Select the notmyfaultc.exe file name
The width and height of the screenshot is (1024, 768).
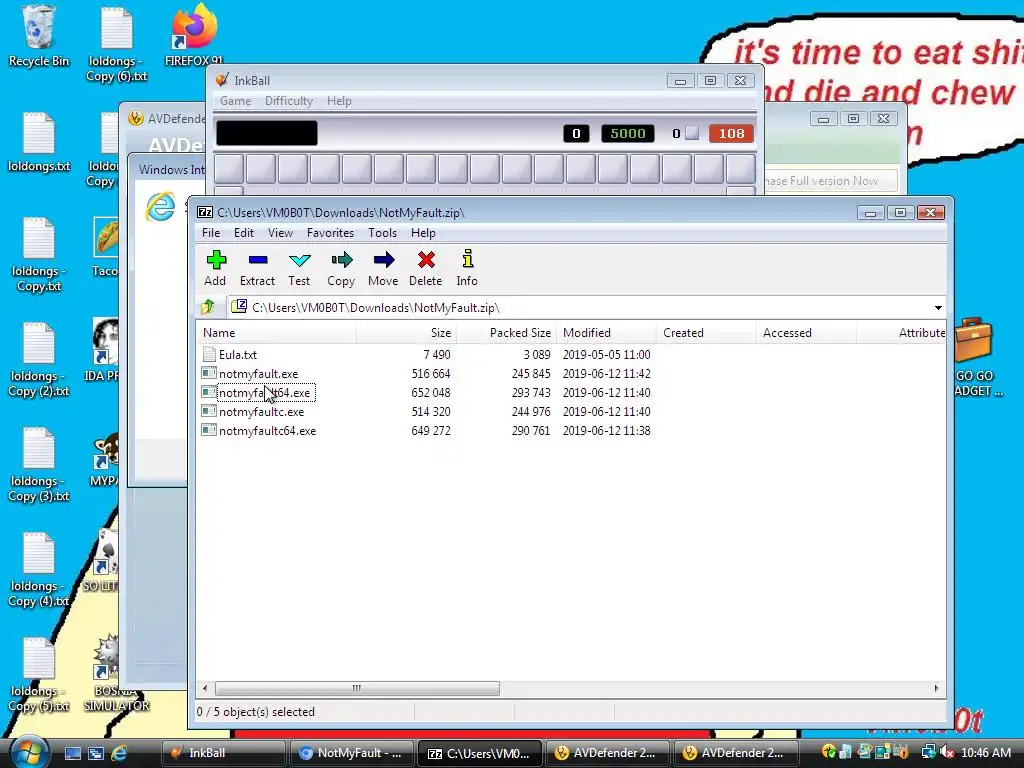click(261, 411)
